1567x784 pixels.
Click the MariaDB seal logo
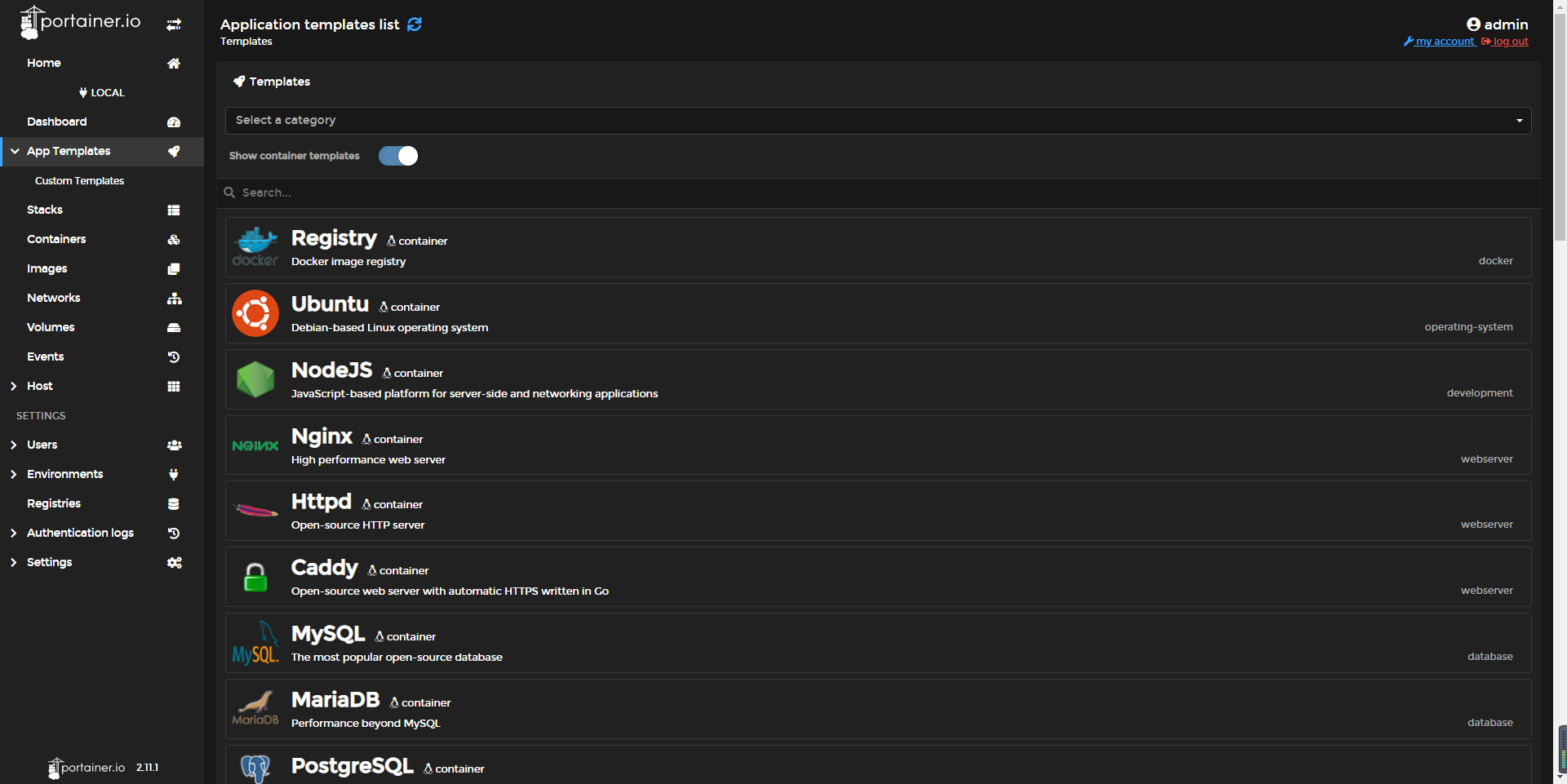coord(255,708)
